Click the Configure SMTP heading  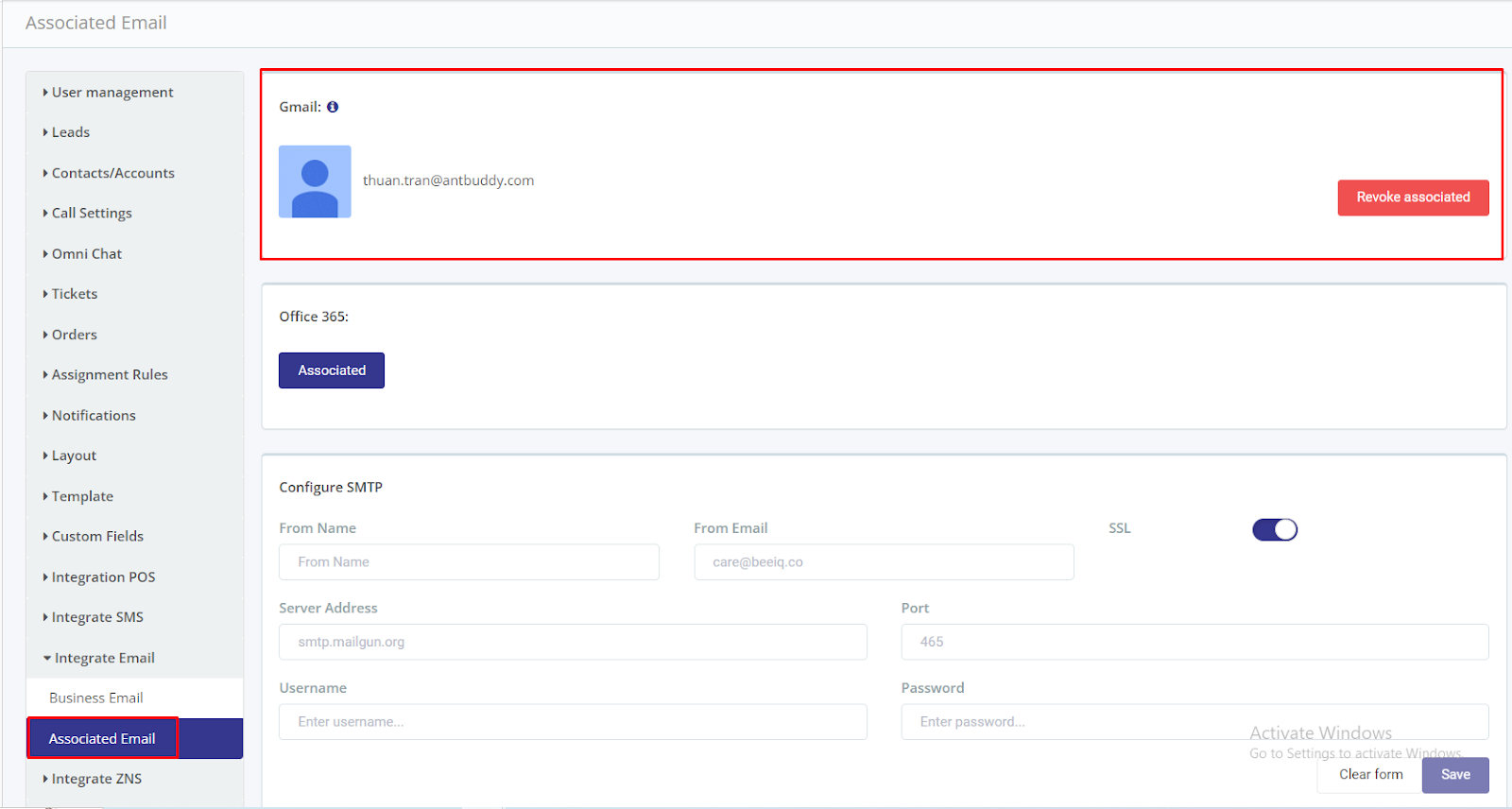[331, 488]
